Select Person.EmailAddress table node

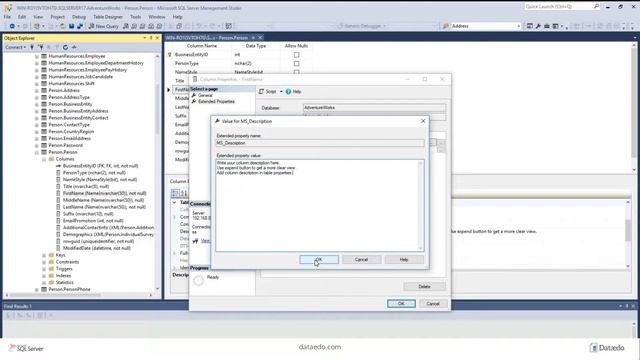point(69,138)
